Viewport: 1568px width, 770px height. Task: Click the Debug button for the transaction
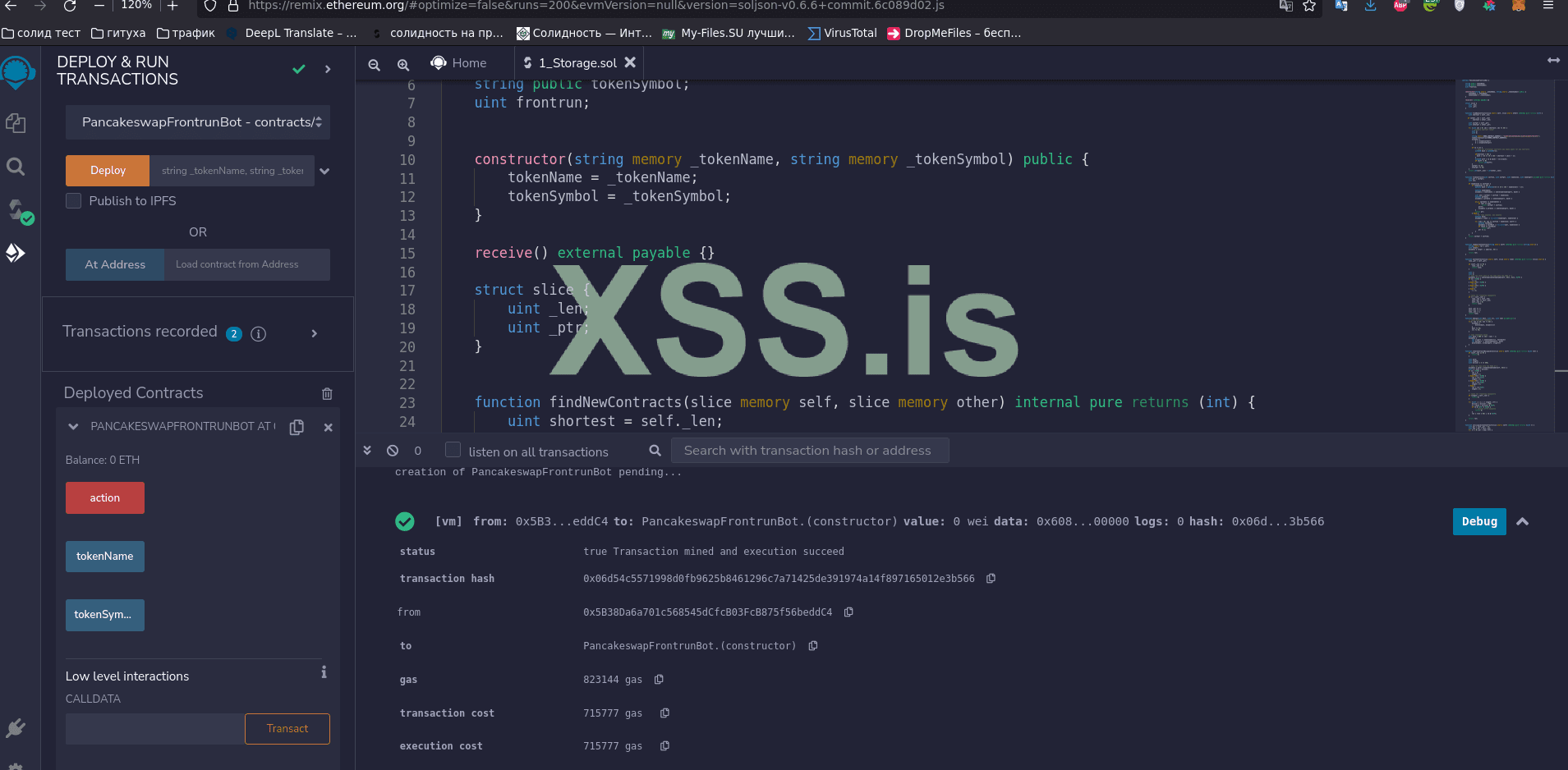pos(1478,521)
